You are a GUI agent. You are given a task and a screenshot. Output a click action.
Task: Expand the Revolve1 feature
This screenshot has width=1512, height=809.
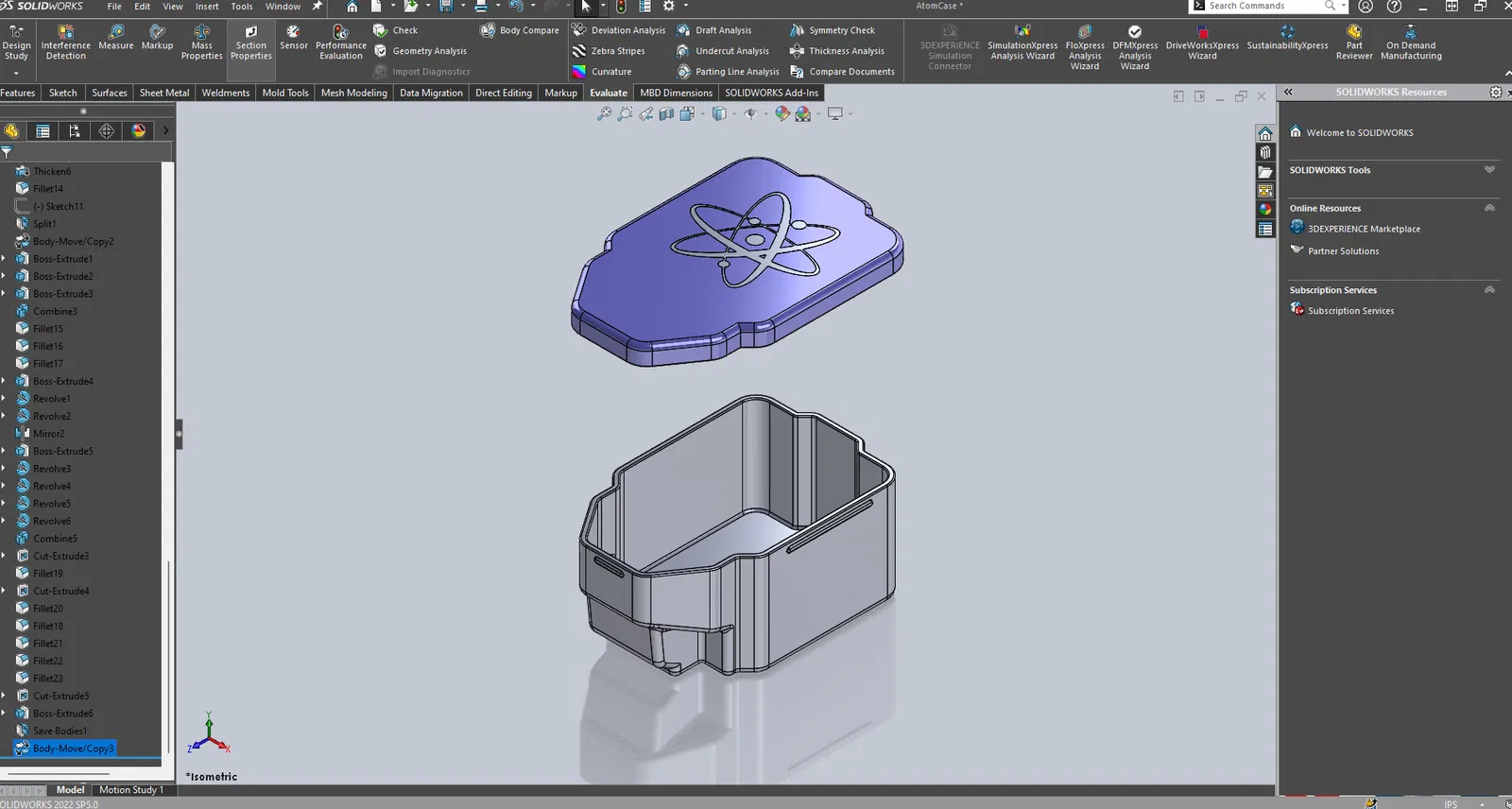[x=4, y=399]
